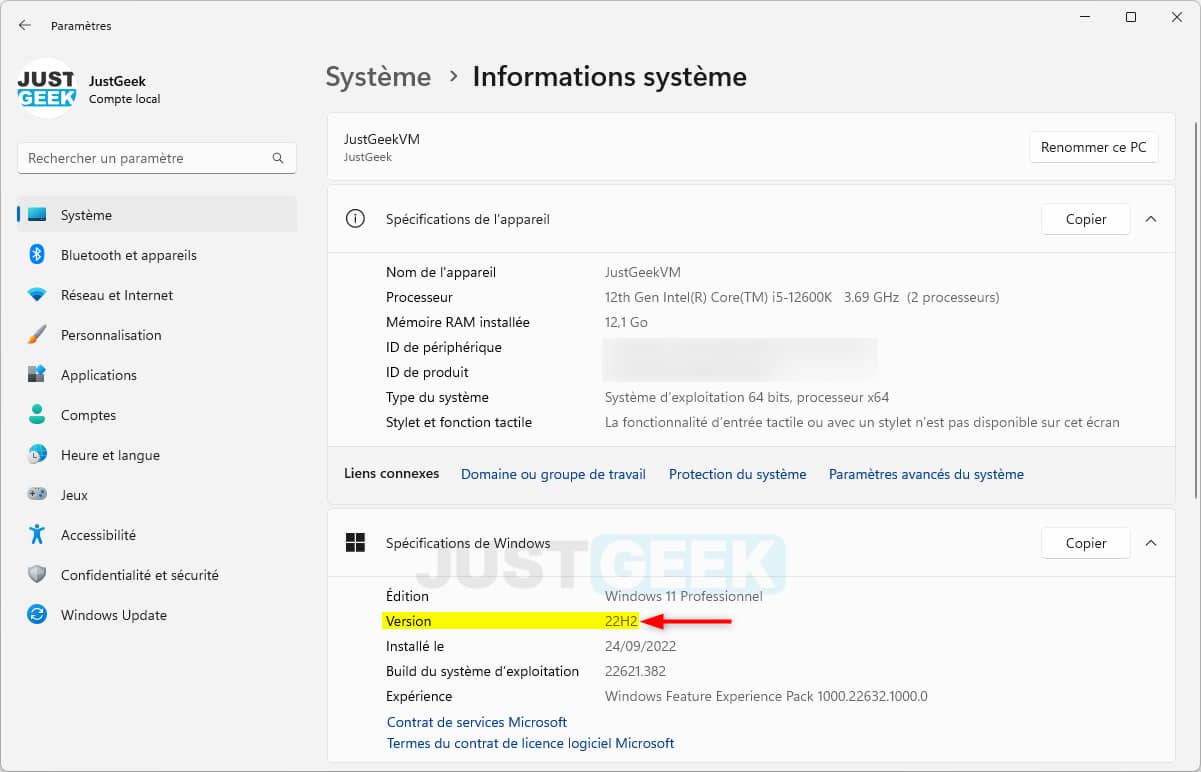
Task: Select the installed RAM value 12,1 Go
Action: click(627, 322)
